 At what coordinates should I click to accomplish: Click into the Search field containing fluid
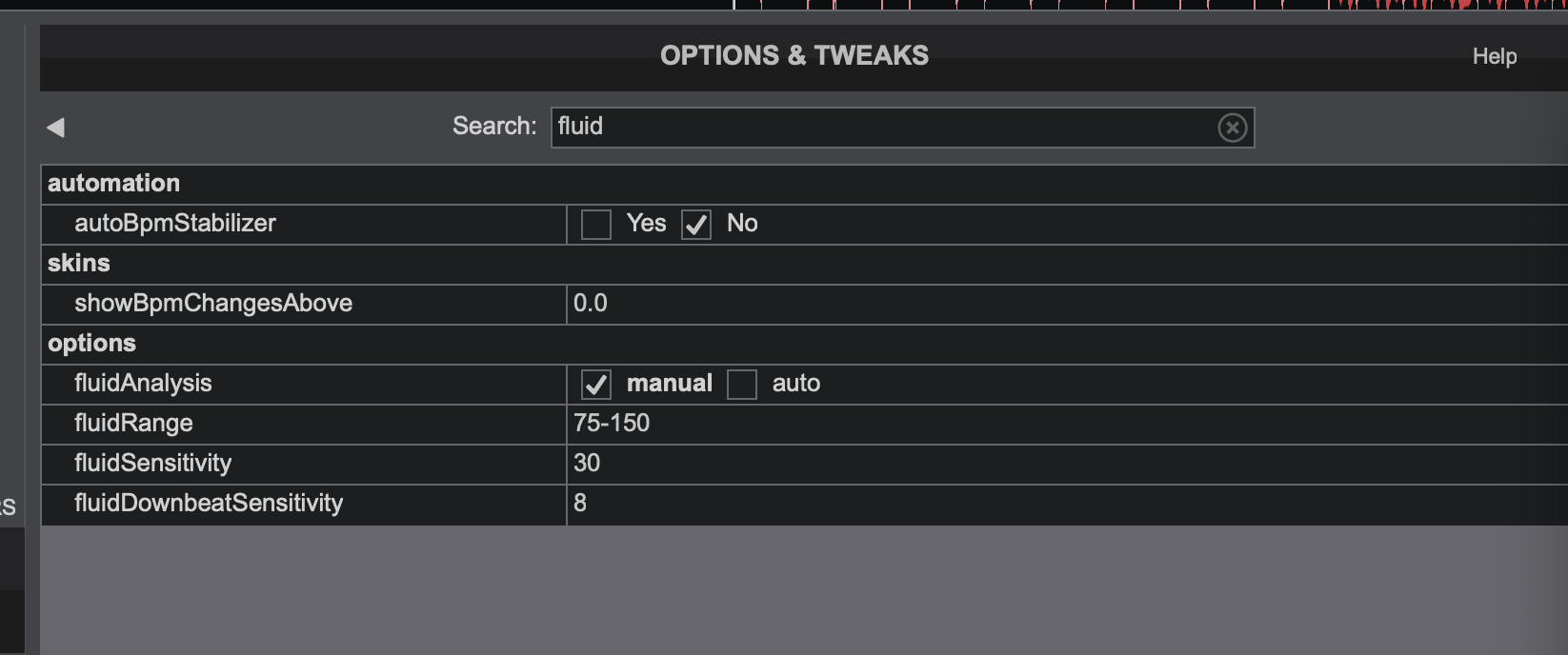coord(902,128)
